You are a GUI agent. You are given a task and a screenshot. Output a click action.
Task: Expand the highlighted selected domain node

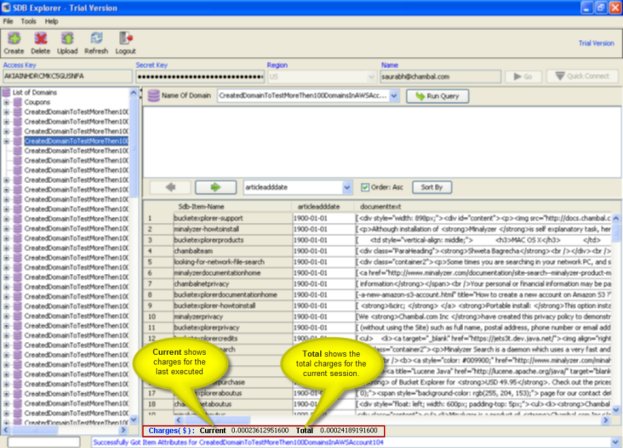pyautogui.click(x=6, y=141)
